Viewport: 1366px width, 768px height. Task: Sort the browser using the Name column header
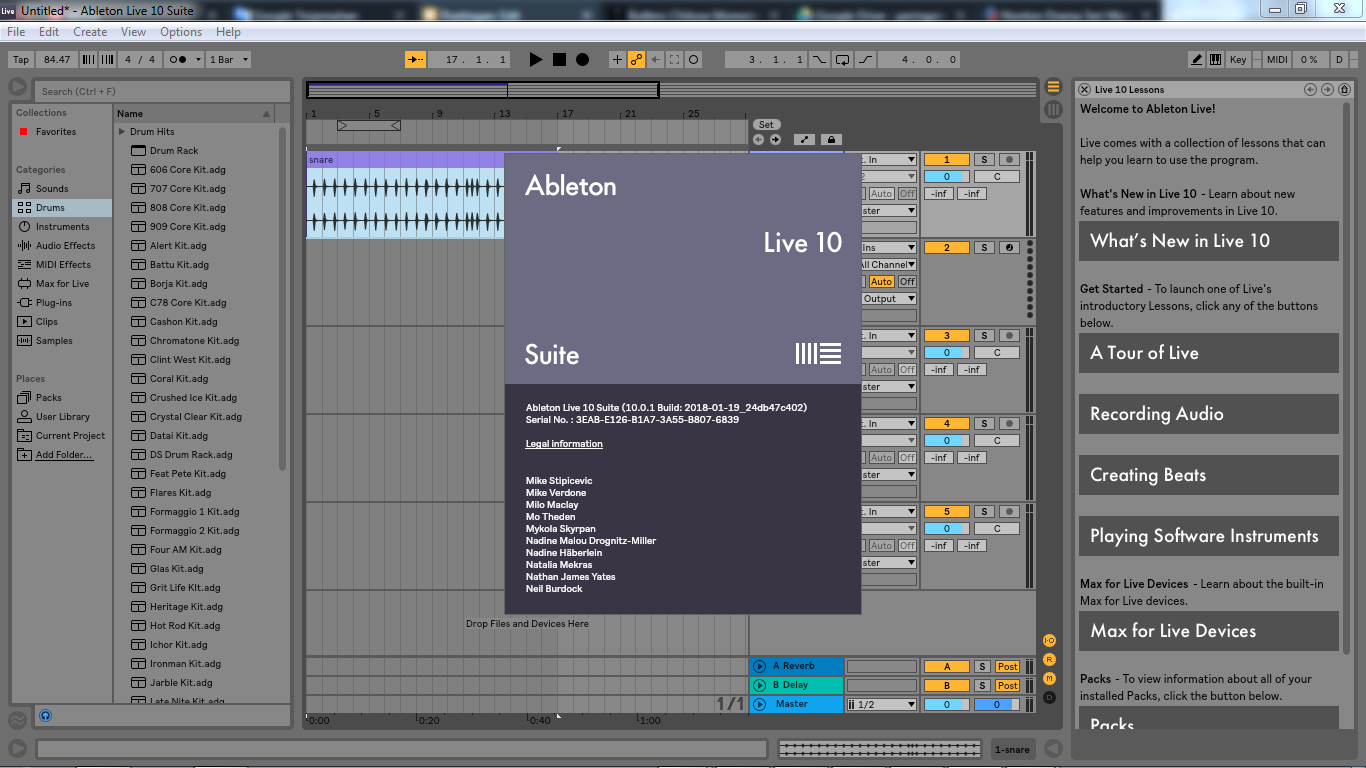(x=194, y=113)
